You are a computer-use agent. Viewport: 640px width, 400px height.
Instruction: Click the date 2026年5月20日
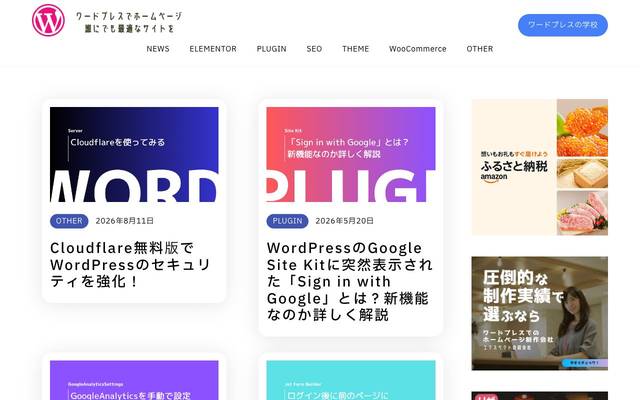click(x=344, y=221)
